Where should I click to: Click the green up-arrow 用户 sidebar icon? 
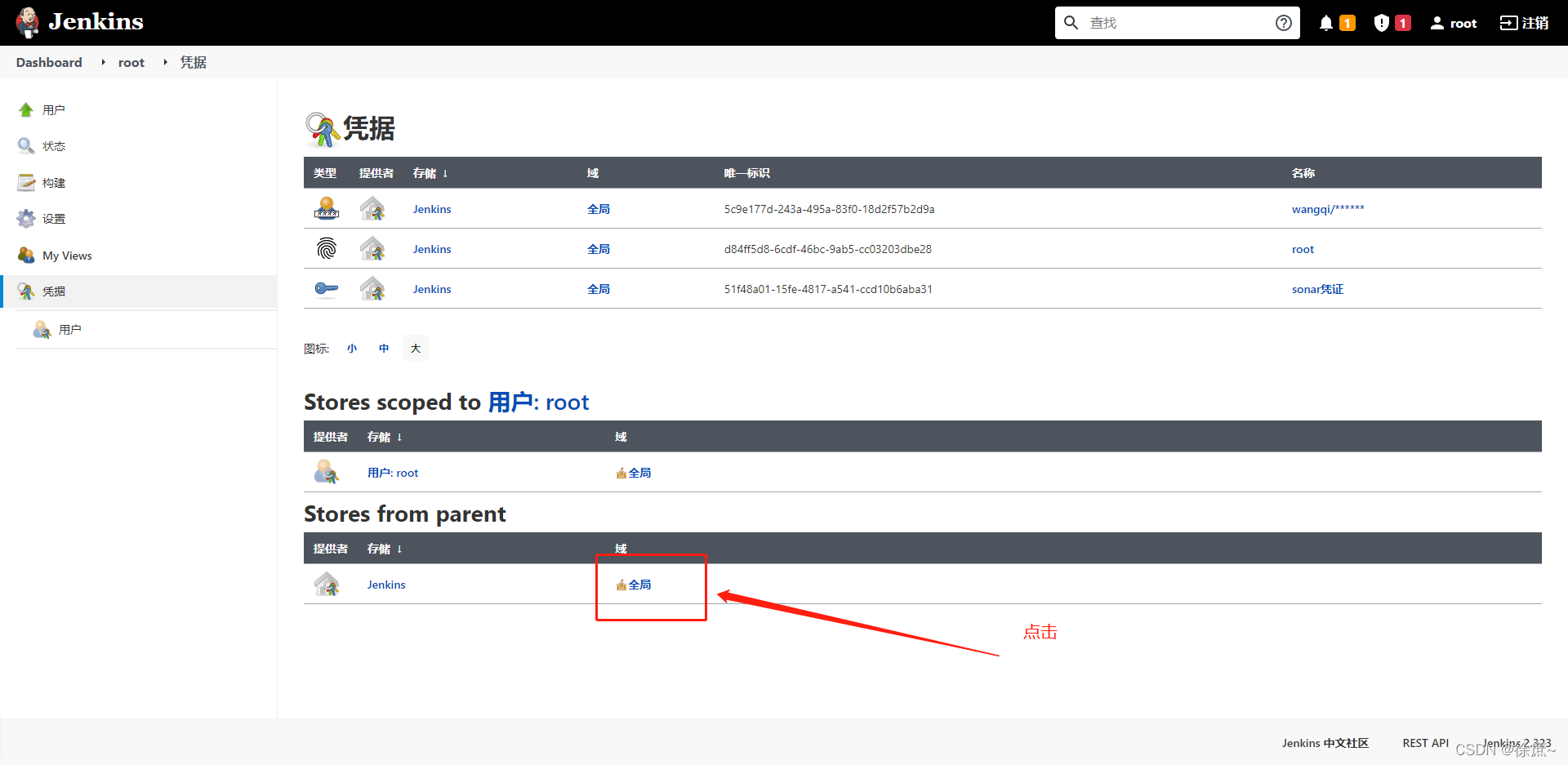26,109
